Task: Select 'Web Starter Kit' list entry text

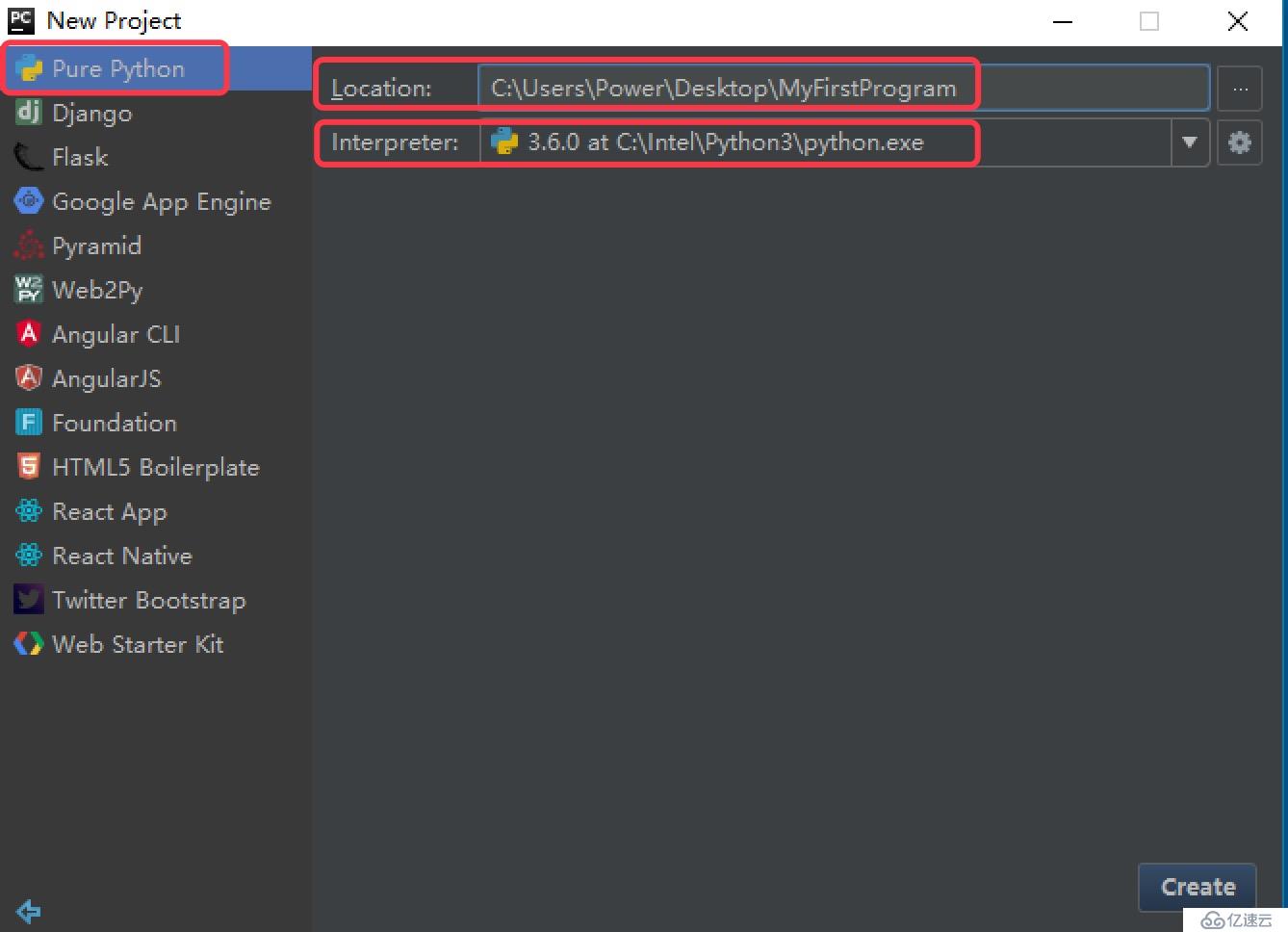Action: point(138,644)
